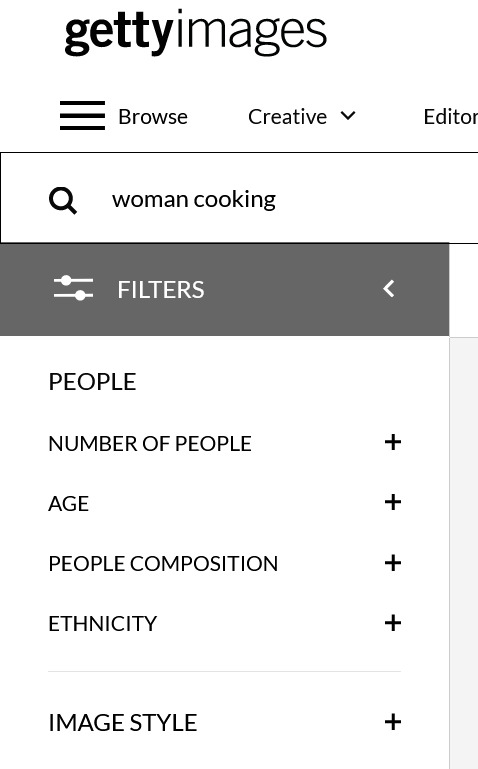Click plus icon next to Age

point(393,502)
